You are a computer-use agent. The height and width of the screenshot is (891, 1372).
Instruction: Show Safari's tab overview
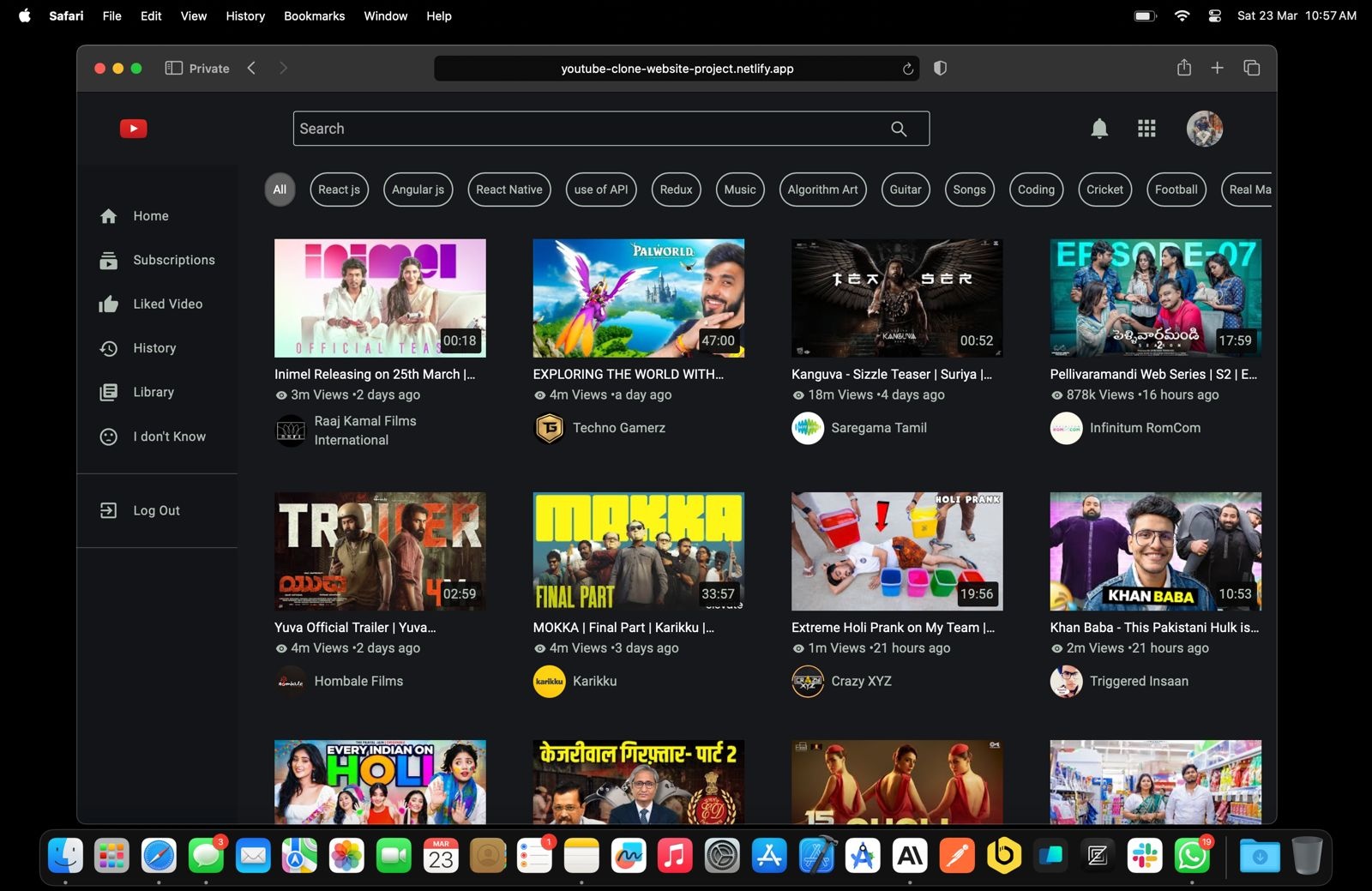(x=1251, y=68)
